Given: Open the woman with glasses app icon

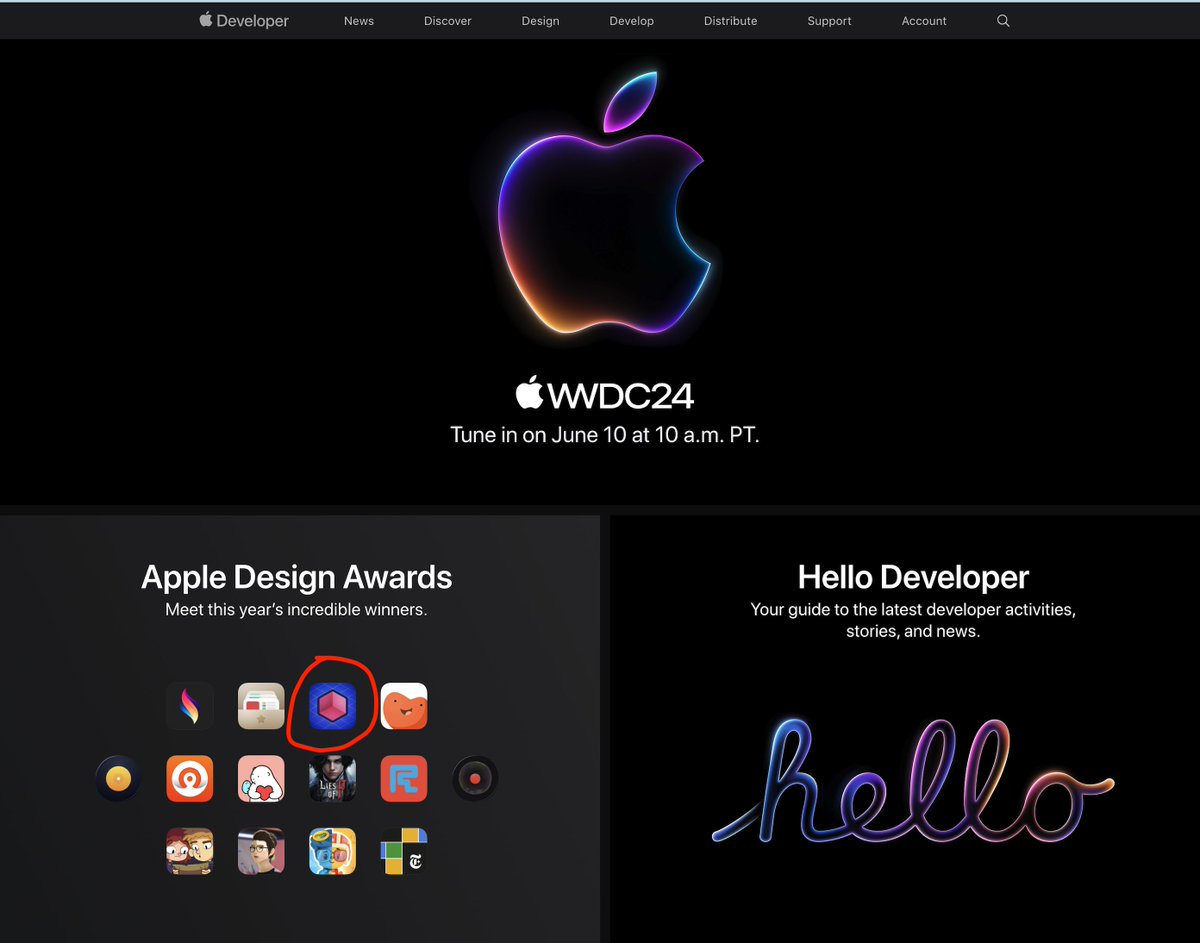Looking at the screenshot, I should (261, 851).
